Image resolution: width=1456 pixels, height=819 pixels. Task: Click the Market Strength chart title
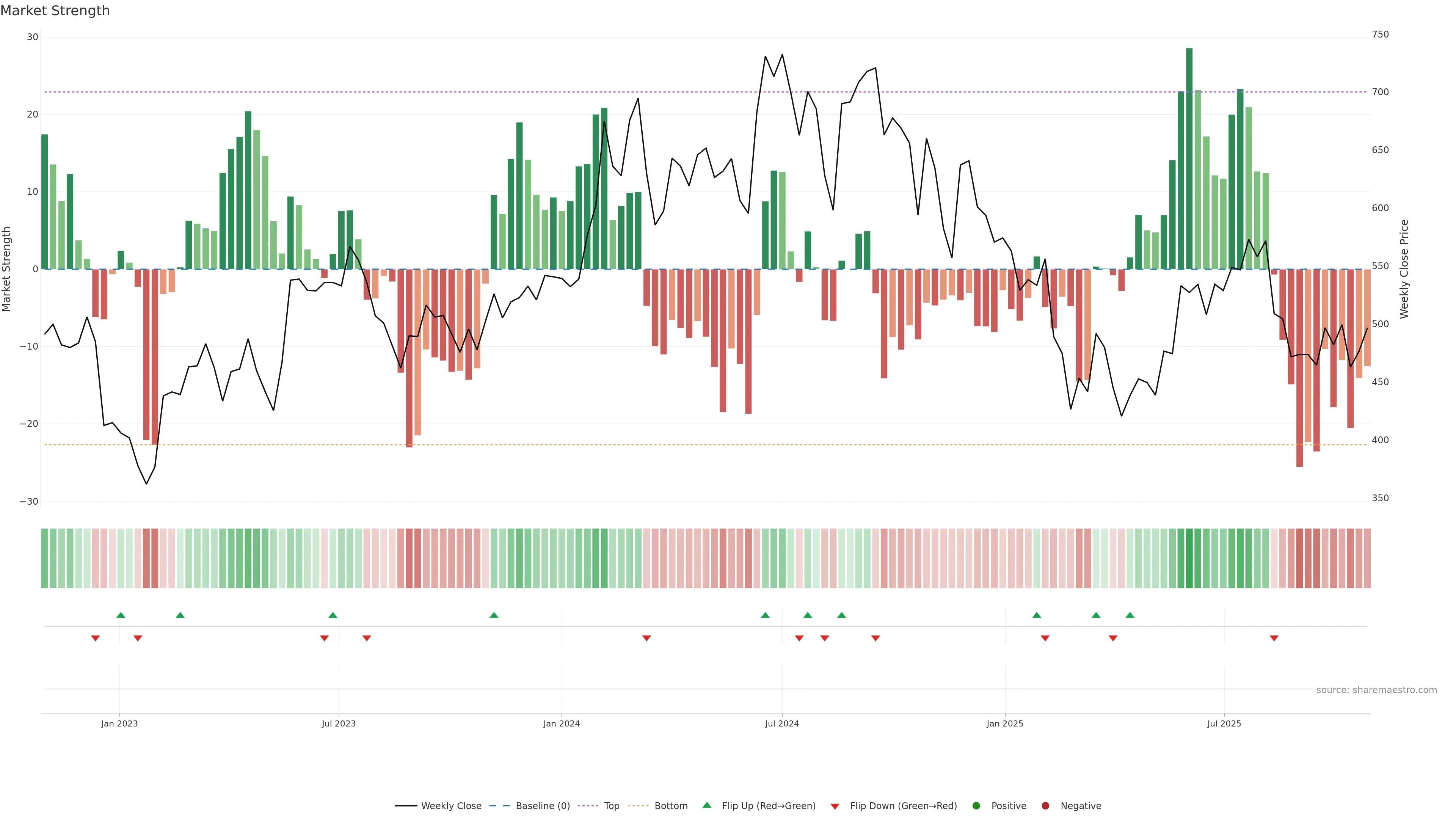[55, 11]
